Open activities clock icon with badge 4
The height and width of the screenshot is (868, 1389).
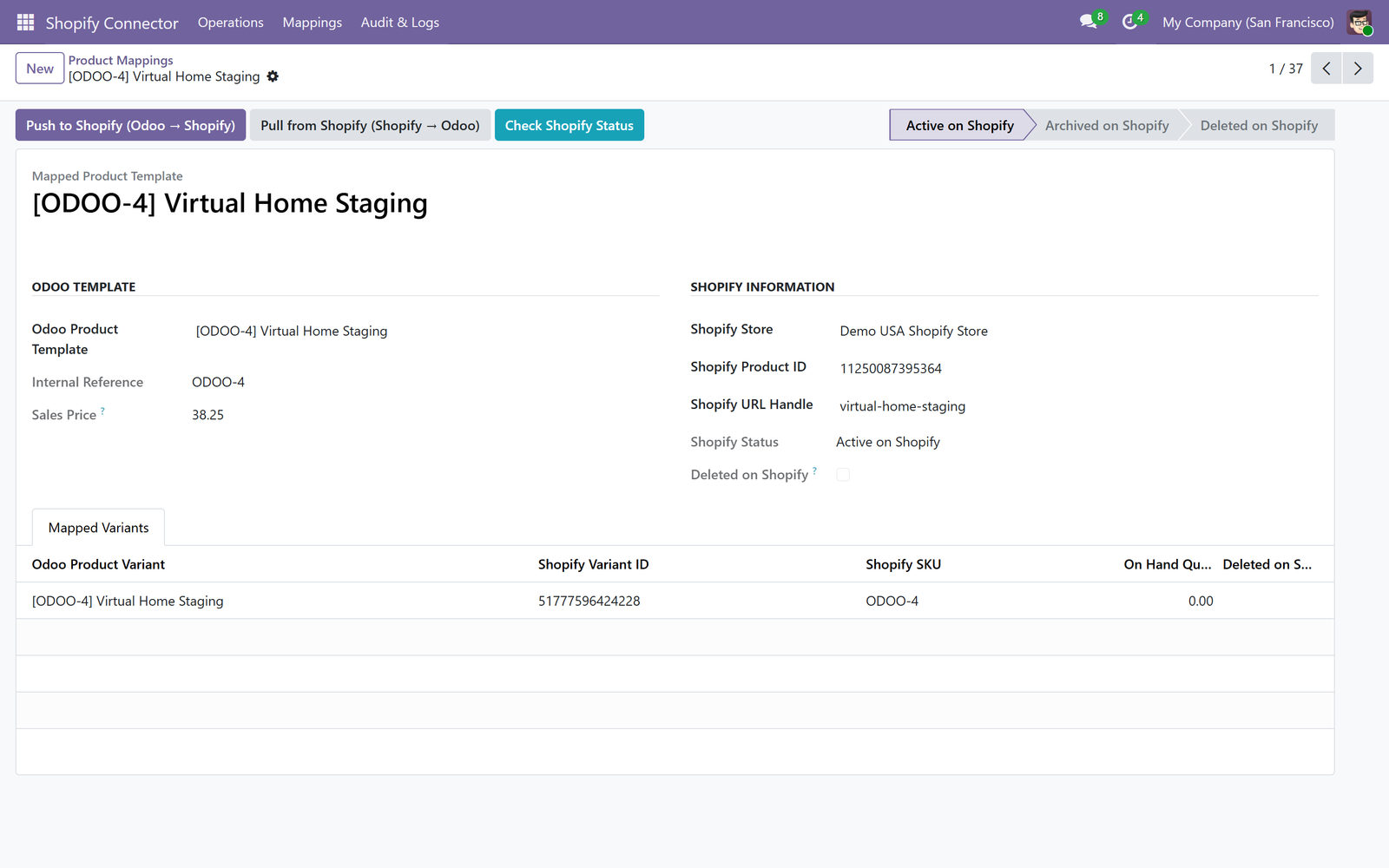tap(1131, 22)
